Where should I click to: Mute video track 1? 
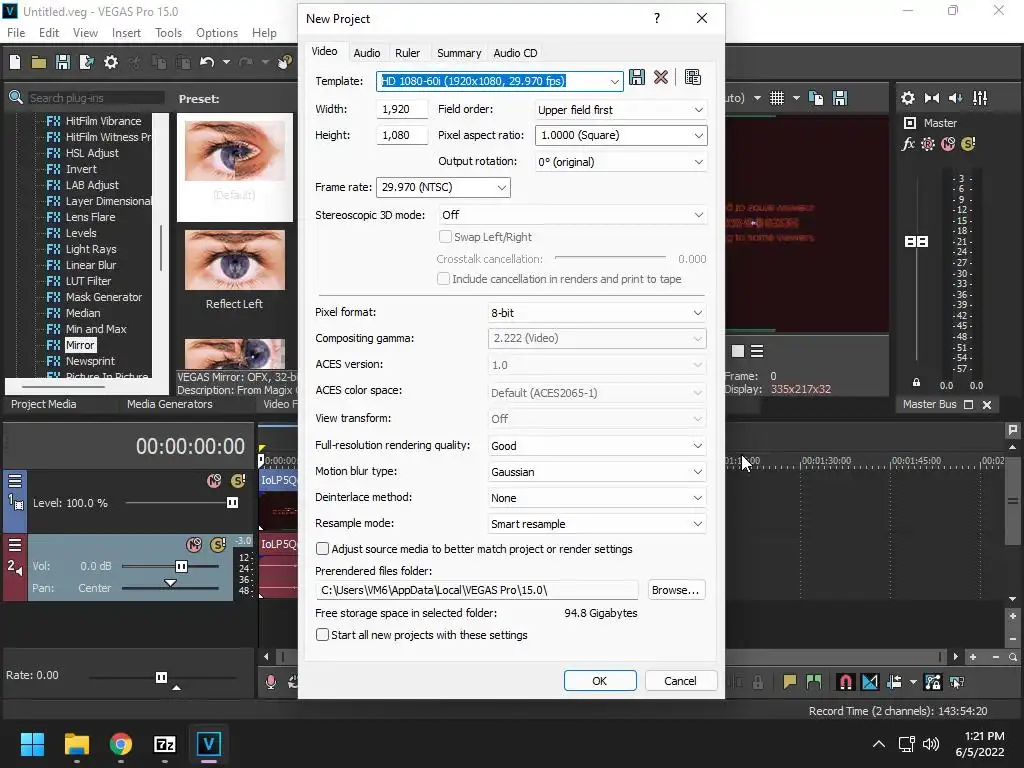pos(214,481)
